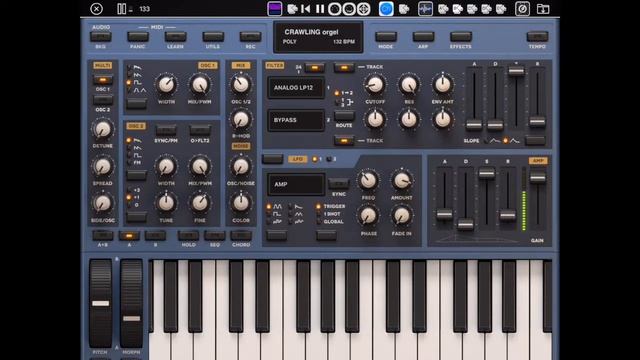Select OSC 1 triangle waveform LED

tap(130, 90)
